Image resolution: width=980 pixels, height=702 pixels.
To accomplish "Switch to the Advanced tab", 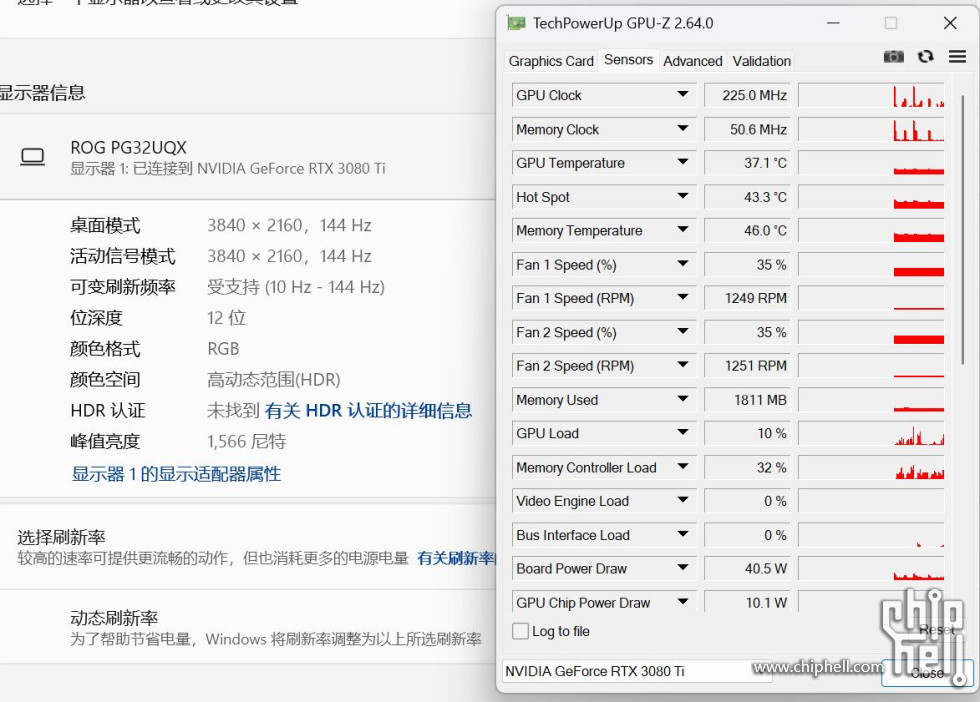I will [x=692, y=61].
